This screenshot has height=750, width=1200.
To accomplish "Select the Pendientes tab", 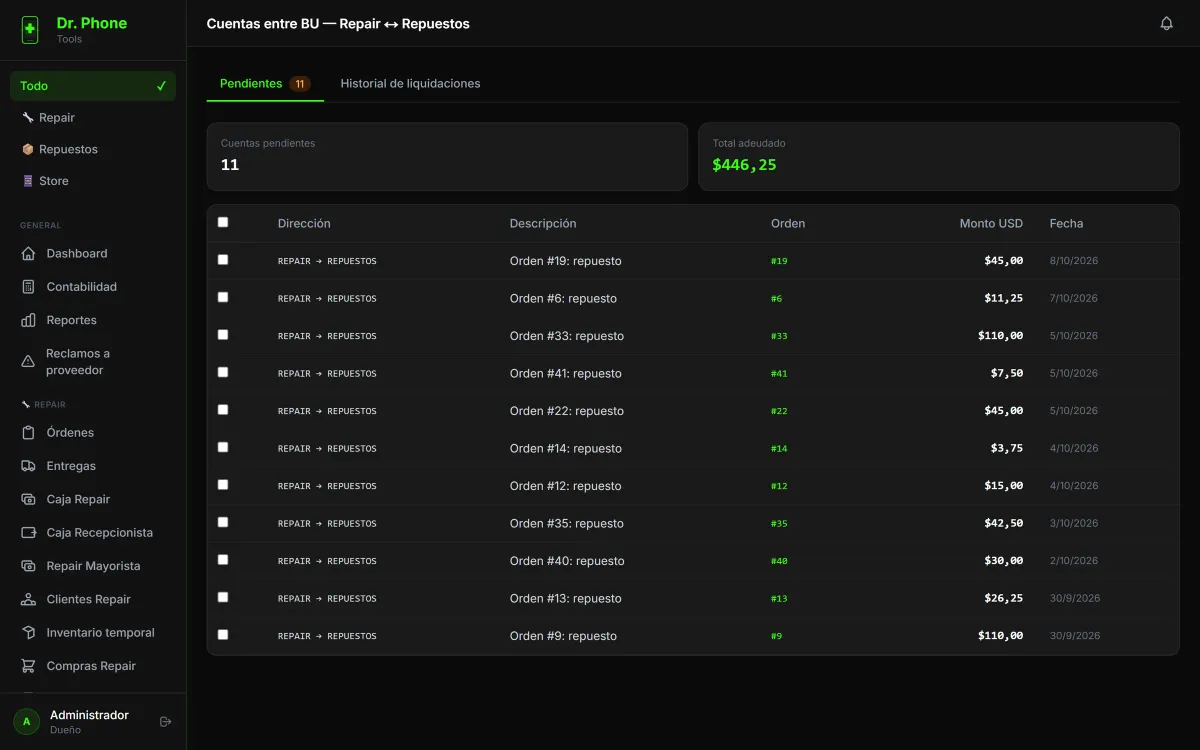I will tap(265, 84).
